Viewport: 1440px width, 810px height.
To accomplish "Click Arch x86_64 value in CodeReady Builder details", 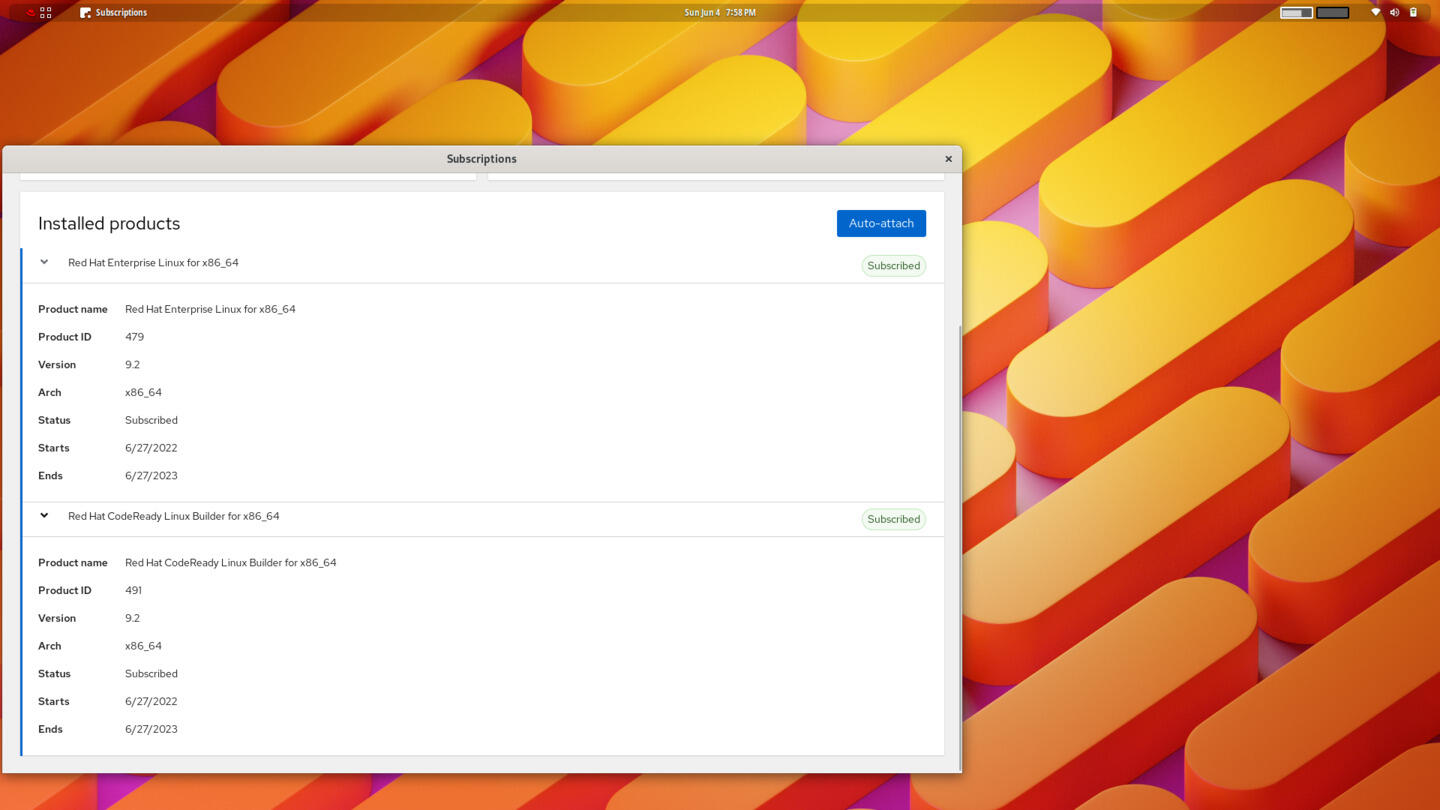I will pyautogui.click(x=143, y=646).
